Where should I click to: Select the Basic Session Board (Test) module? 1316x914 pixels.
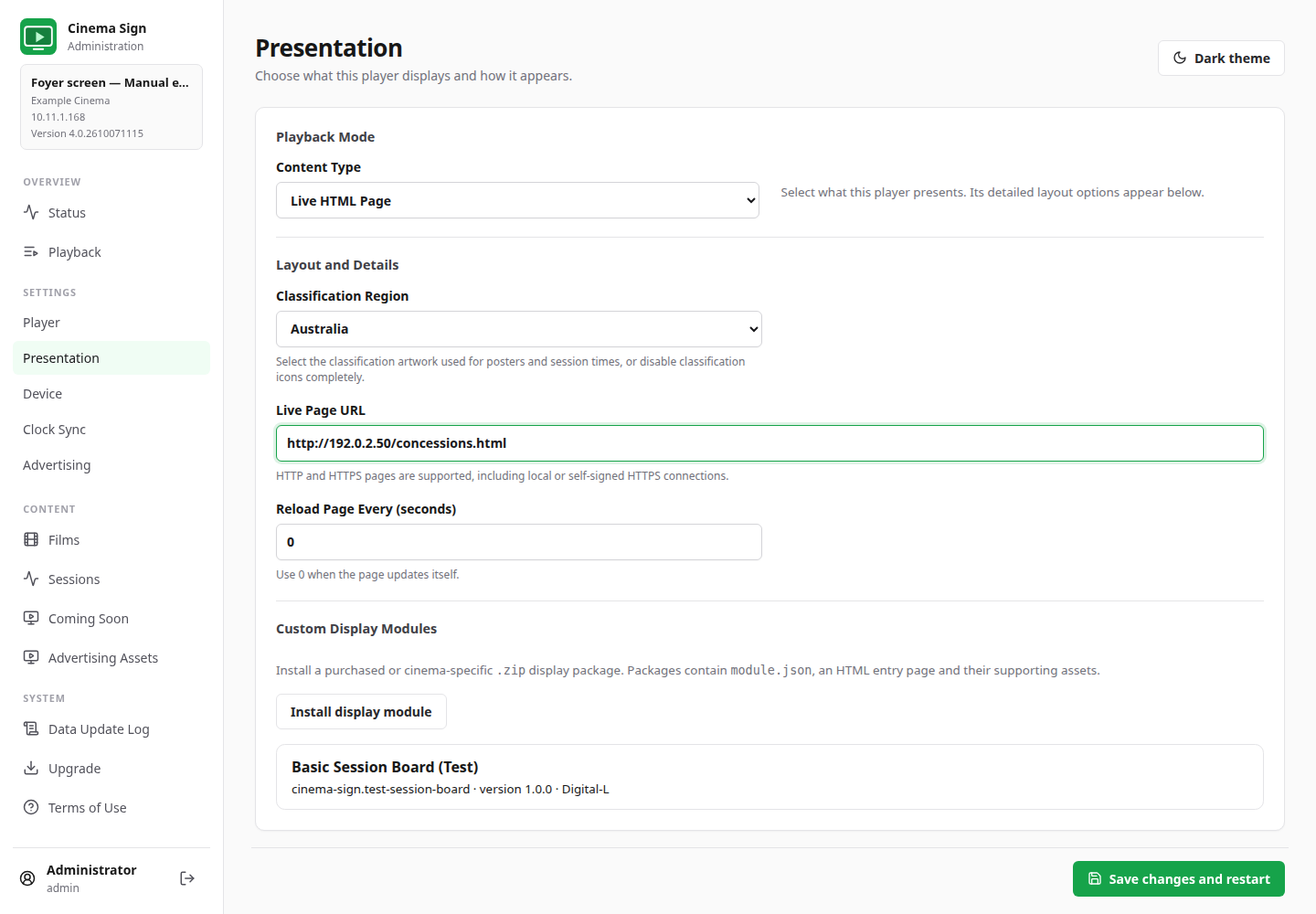click(769, 777)
